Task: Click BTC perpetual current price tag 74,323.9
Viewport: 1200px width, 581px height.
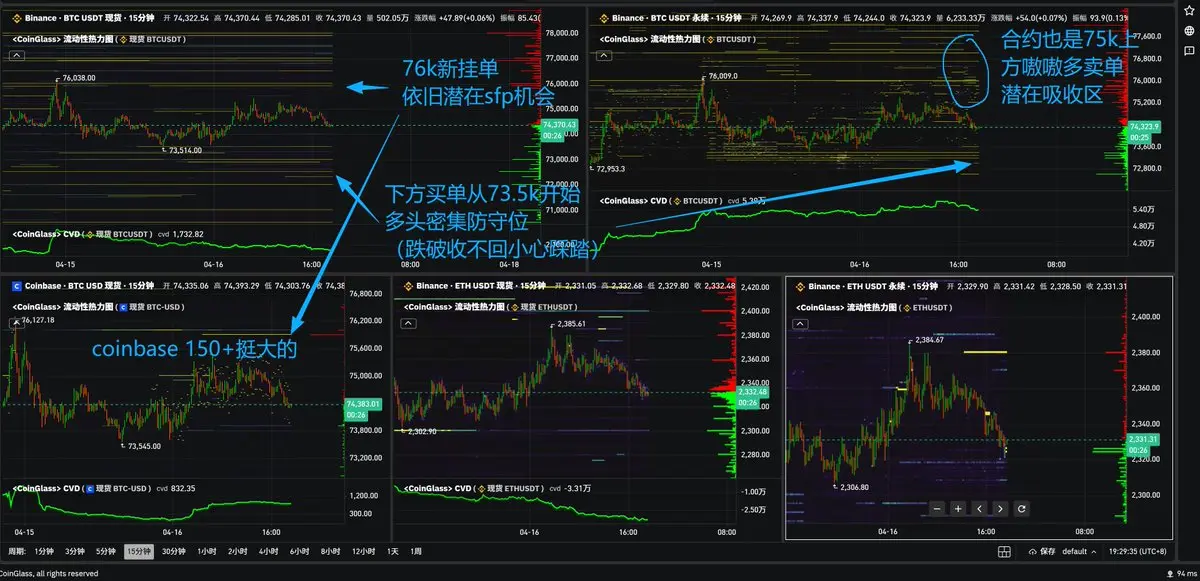Action: (1144, 127)
